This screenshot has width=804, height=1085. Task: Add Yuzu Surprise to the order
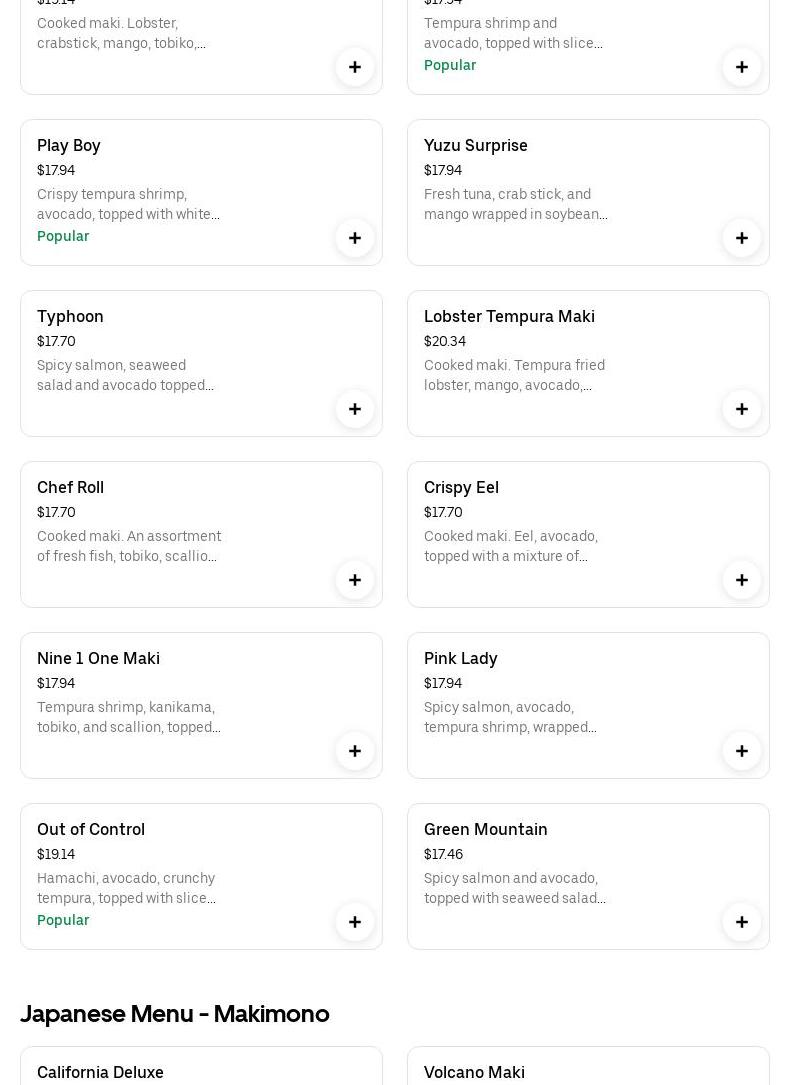(x=742, y=238)
